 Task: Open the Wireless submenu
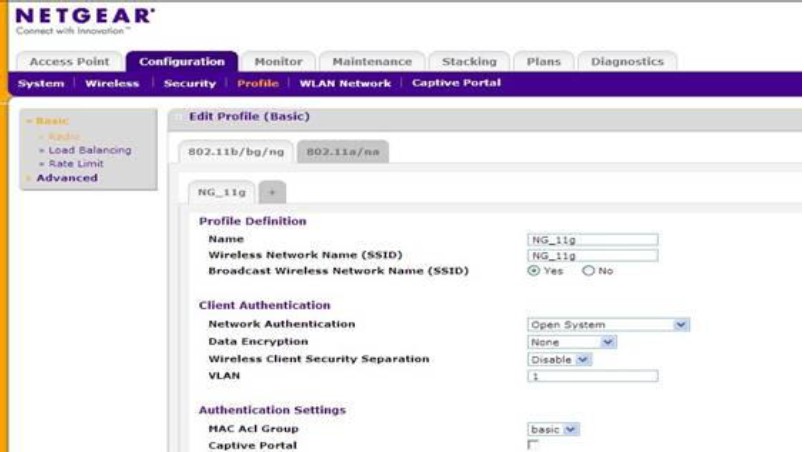112,84
